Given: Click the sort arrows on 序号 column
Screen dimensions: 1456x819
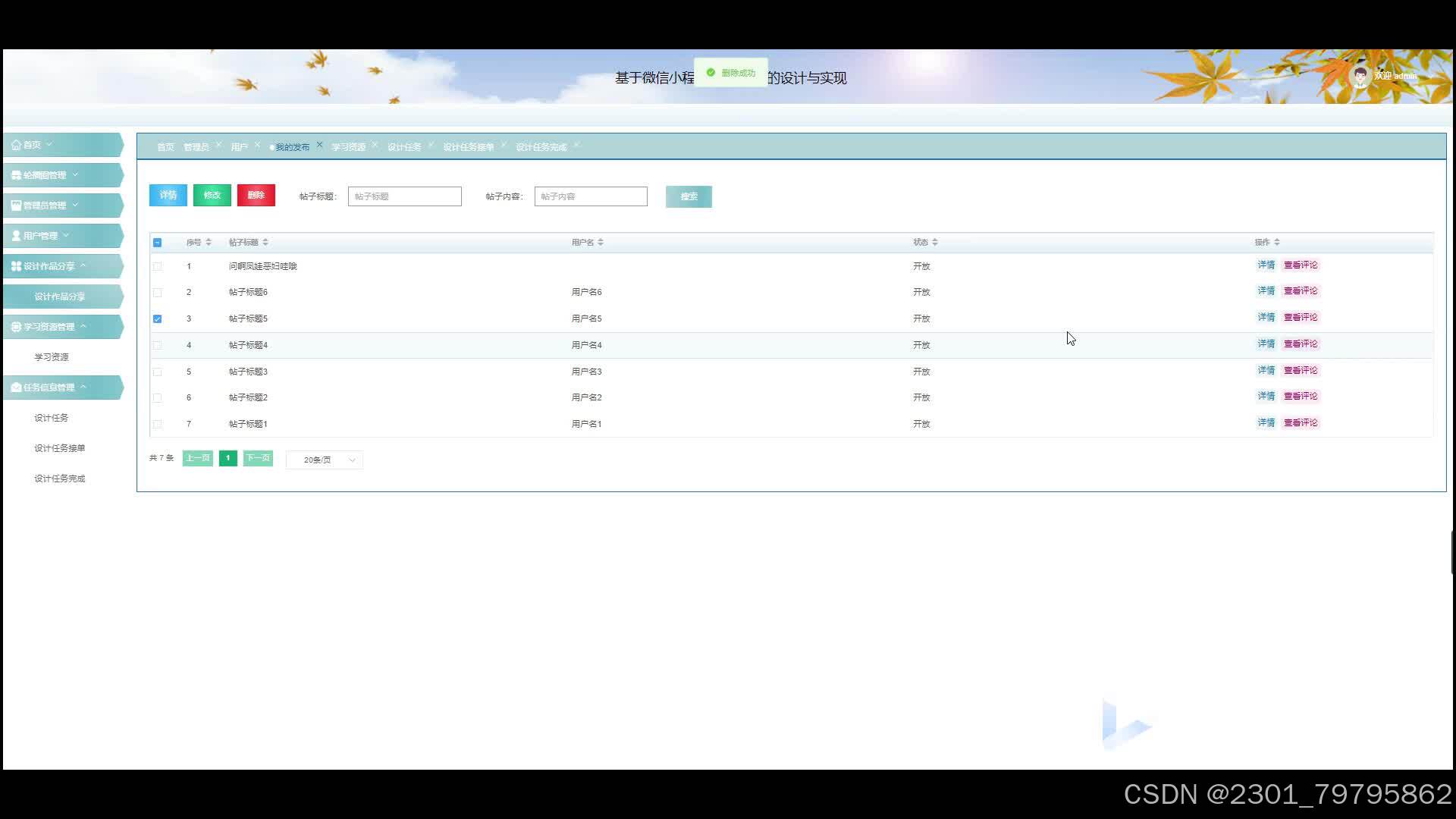Looking at the screenshot, I should 209,243.
